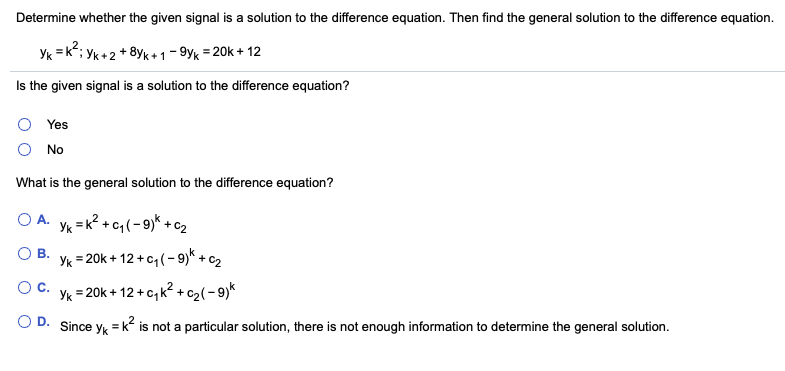This screenshot has width=785, height=371.
Task: Select the "Yes" radio button
Action: [25, 125]
